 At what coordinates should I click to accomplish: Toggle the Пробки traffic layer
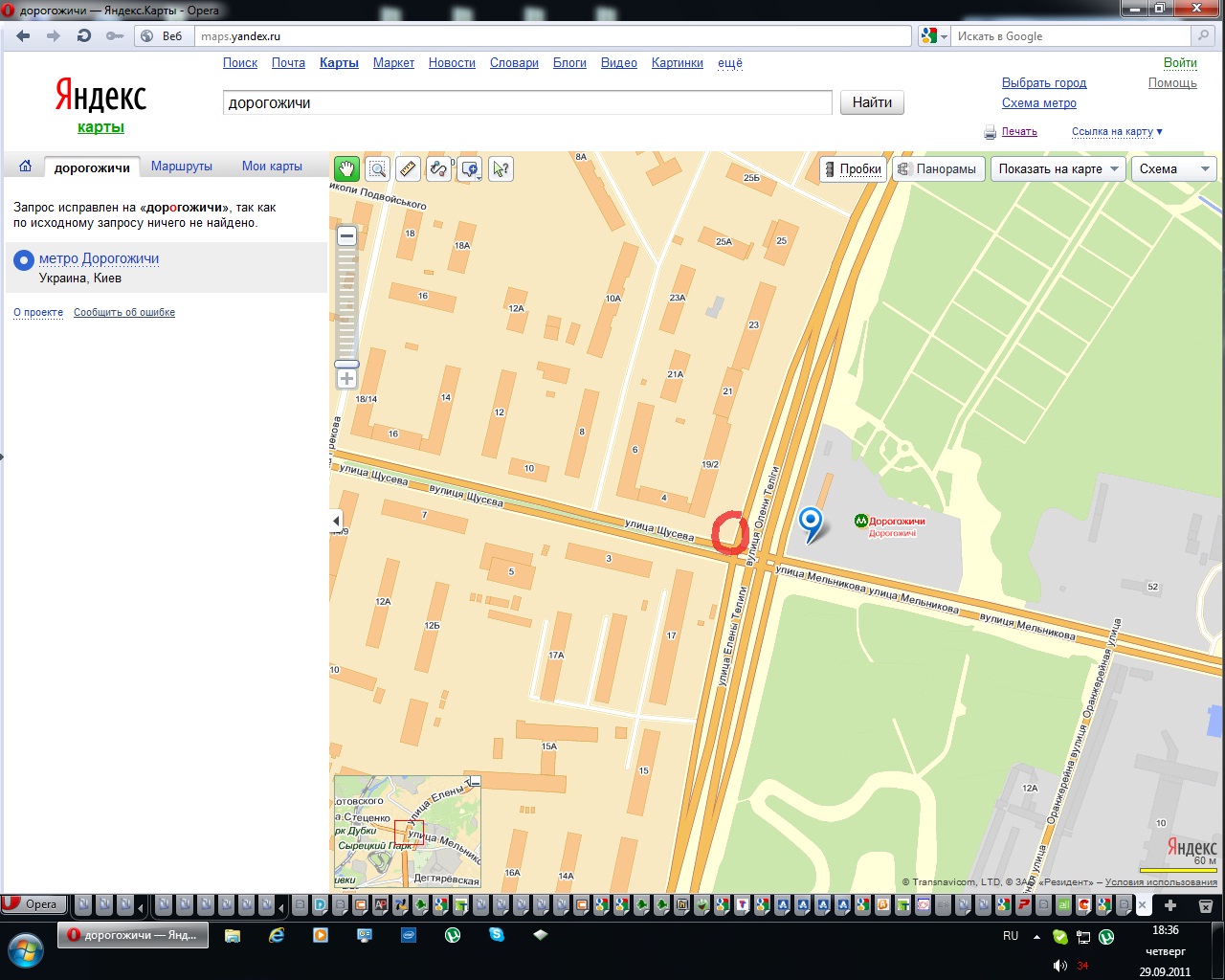point(851,169)
